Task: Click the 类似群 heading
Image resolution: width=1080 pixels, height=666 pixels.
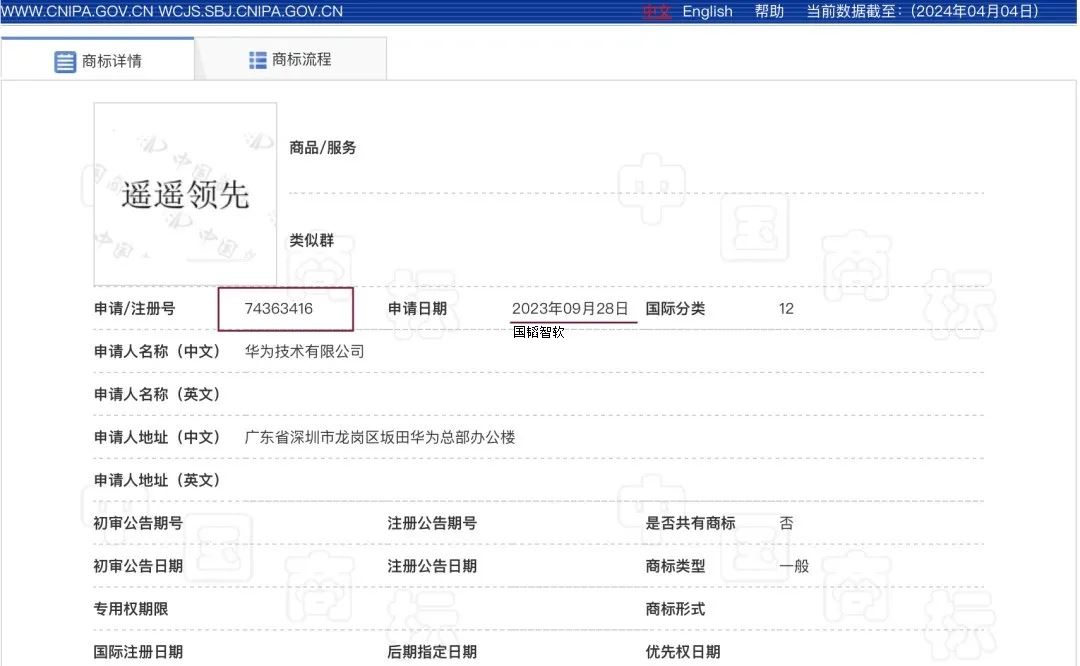Action: pos(311,240)
